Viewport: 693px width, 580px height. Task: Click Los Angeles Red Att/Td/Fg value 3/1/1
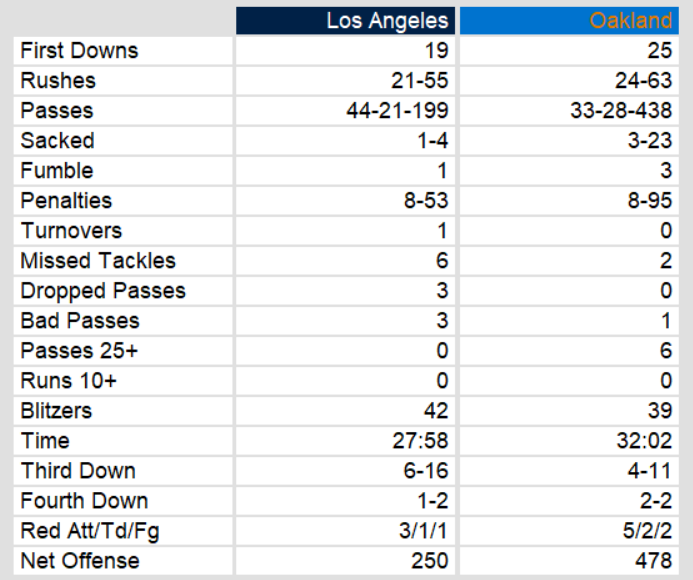pos(425,531)
